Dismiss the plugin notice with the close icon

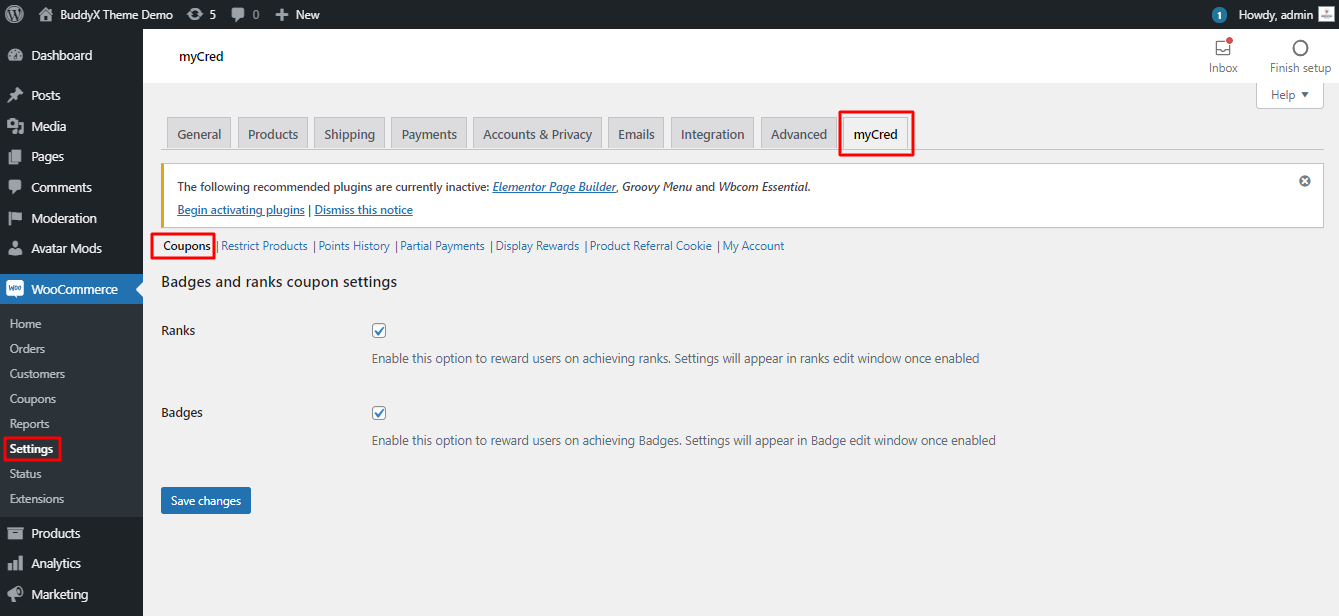coord(1304,181)
